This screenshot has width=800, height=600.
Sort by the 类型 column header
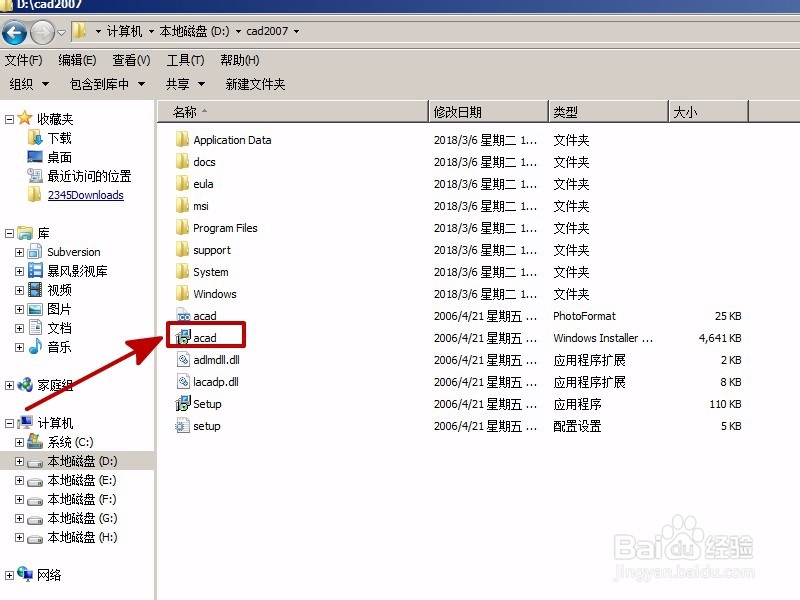pos(609,112)
